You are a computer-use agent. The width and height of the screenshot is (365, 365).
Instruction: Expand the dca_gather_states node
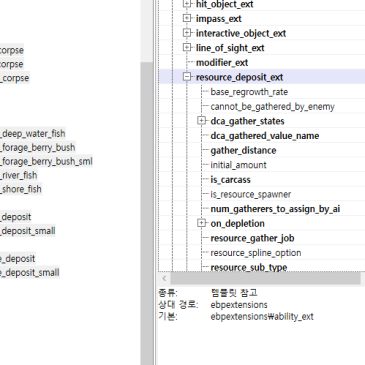pos(201,121)
